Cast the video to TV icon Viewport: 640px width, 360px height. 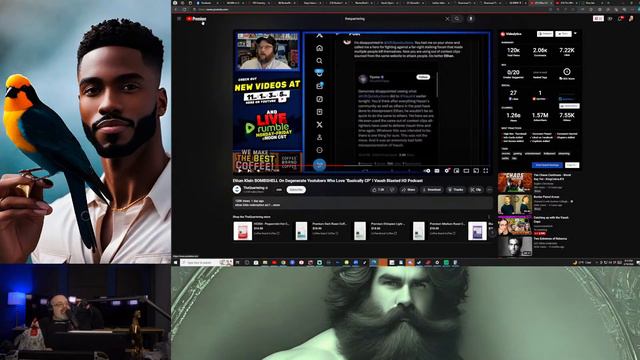tap(476, 171)
